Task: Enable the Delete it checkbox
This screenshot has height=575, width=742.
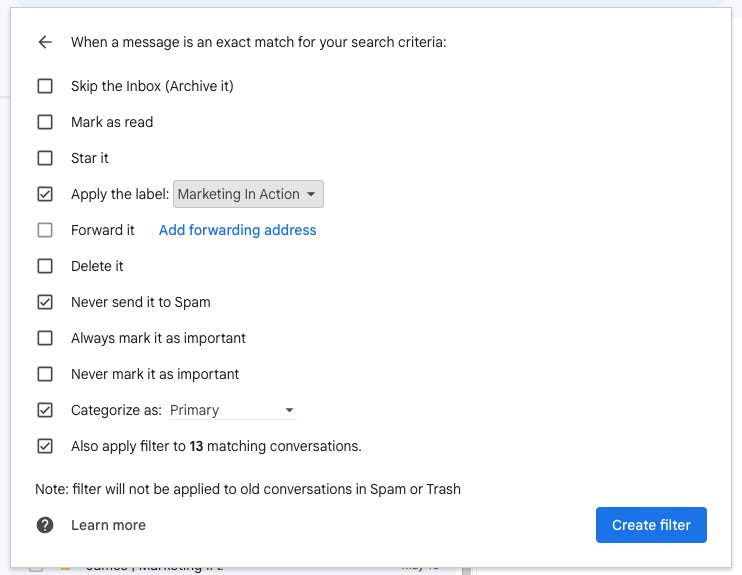Action: point(45,266)
